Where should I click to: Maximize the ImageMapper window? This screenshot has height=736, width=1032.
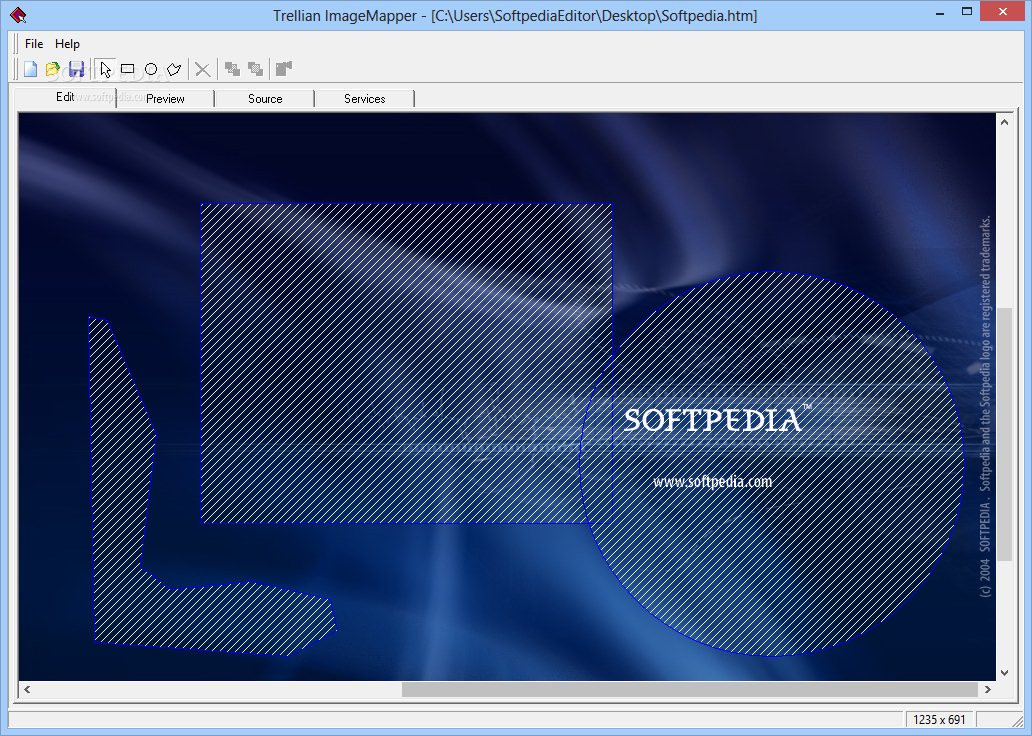coord(967,12)
